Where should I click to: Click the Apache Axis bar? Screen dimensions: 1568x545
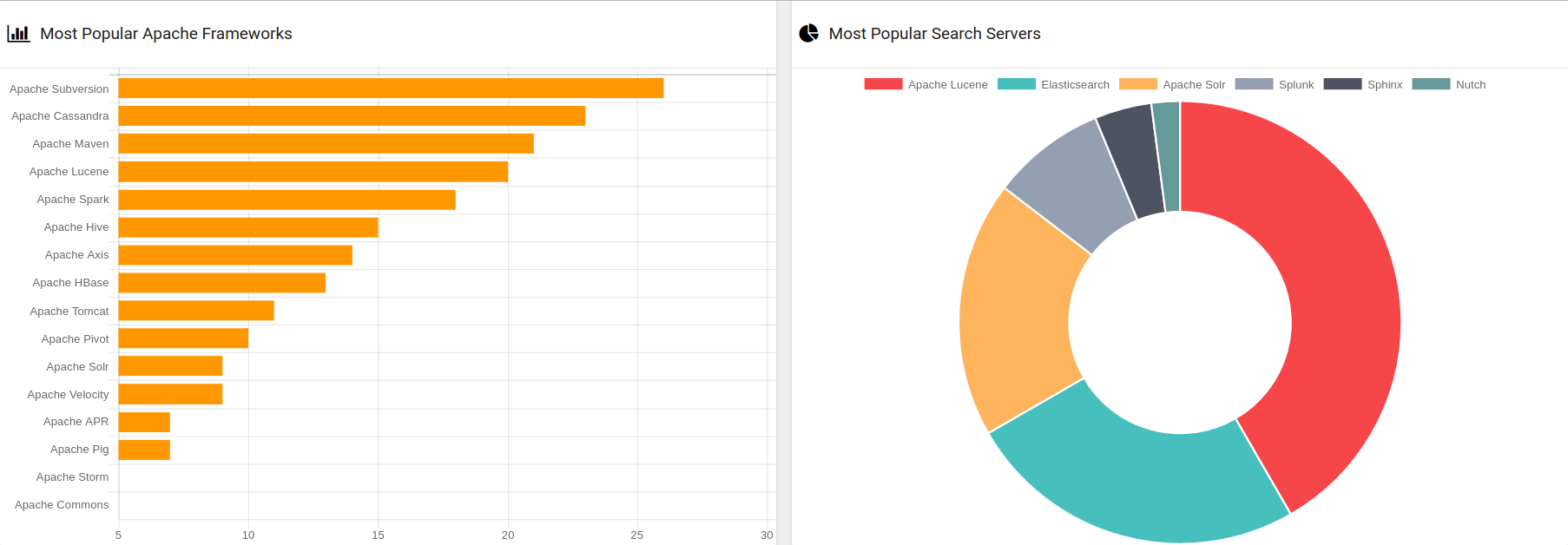[x=235, y=255]
